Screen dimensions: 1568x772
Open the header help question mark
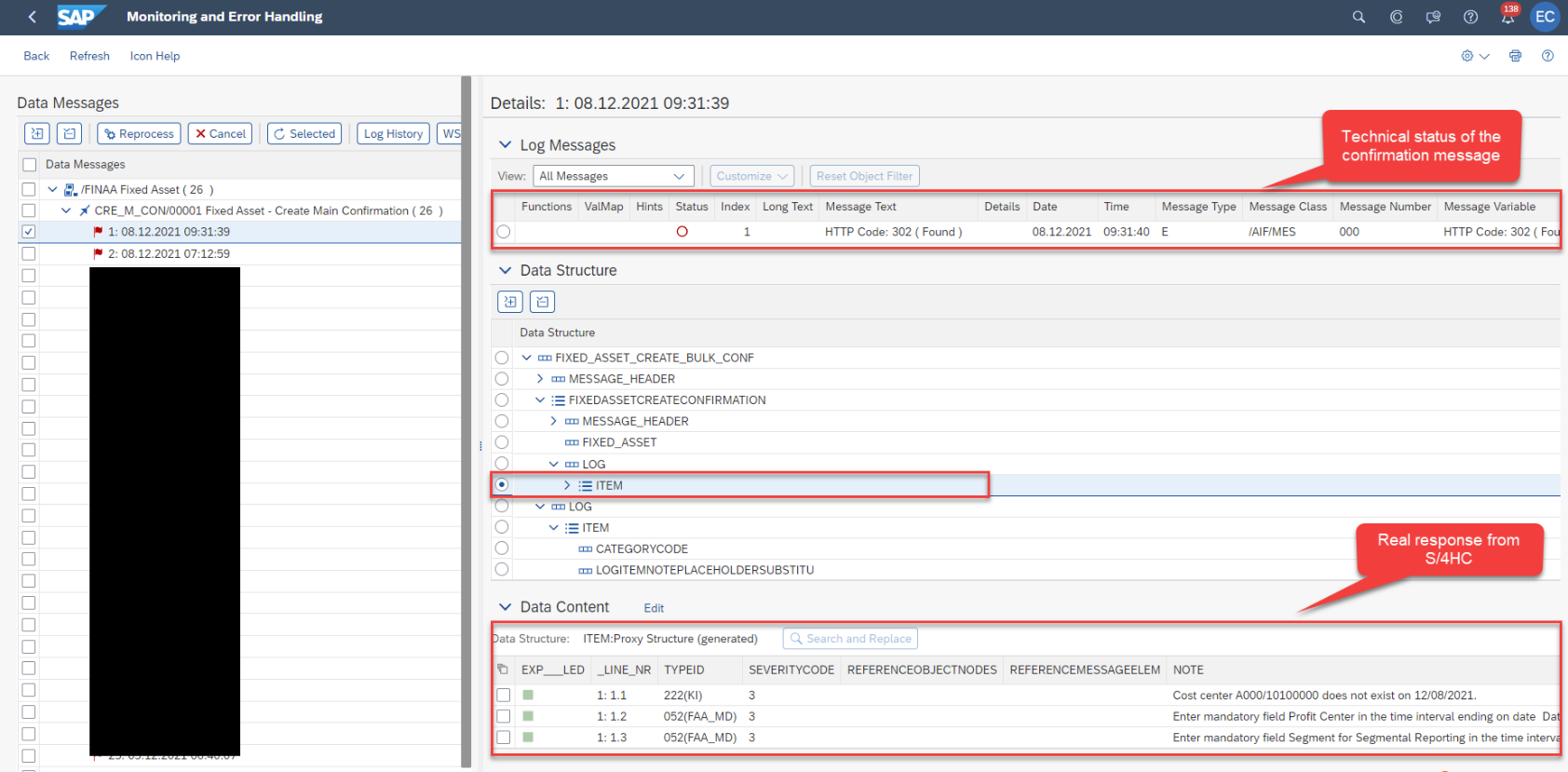click(1471, 17)
